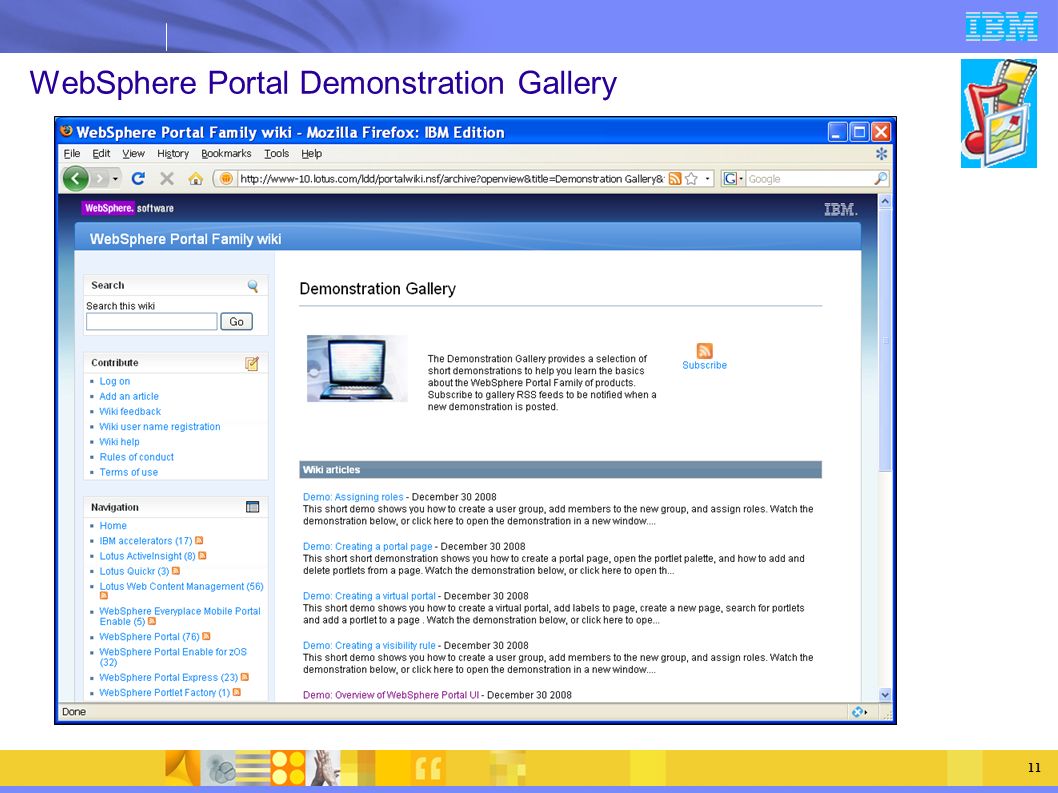Click the search magnifier icon in toolbar
This screenshot has width=1058, height=793.
[881, 179]
